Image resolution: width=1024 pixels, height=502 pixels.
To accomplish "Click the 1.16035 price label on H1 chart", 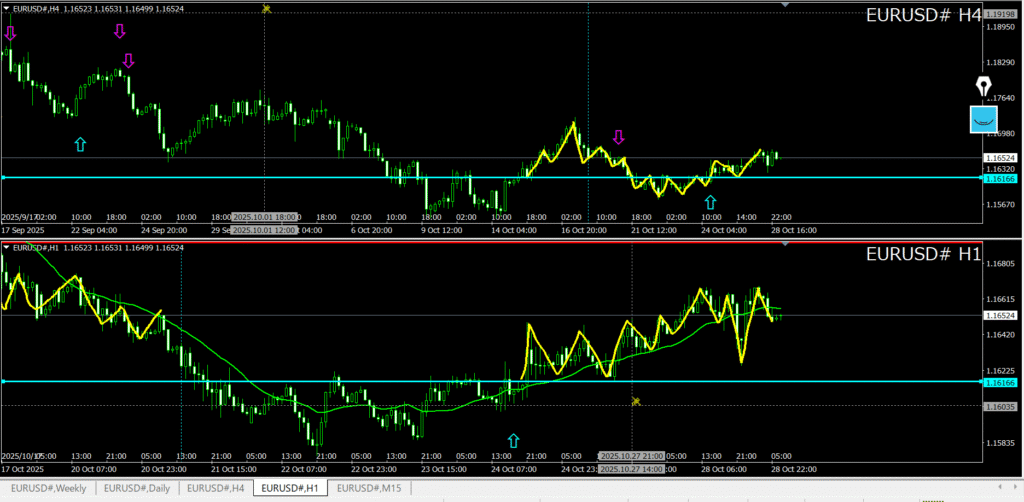I will [x=1000, y=407].
